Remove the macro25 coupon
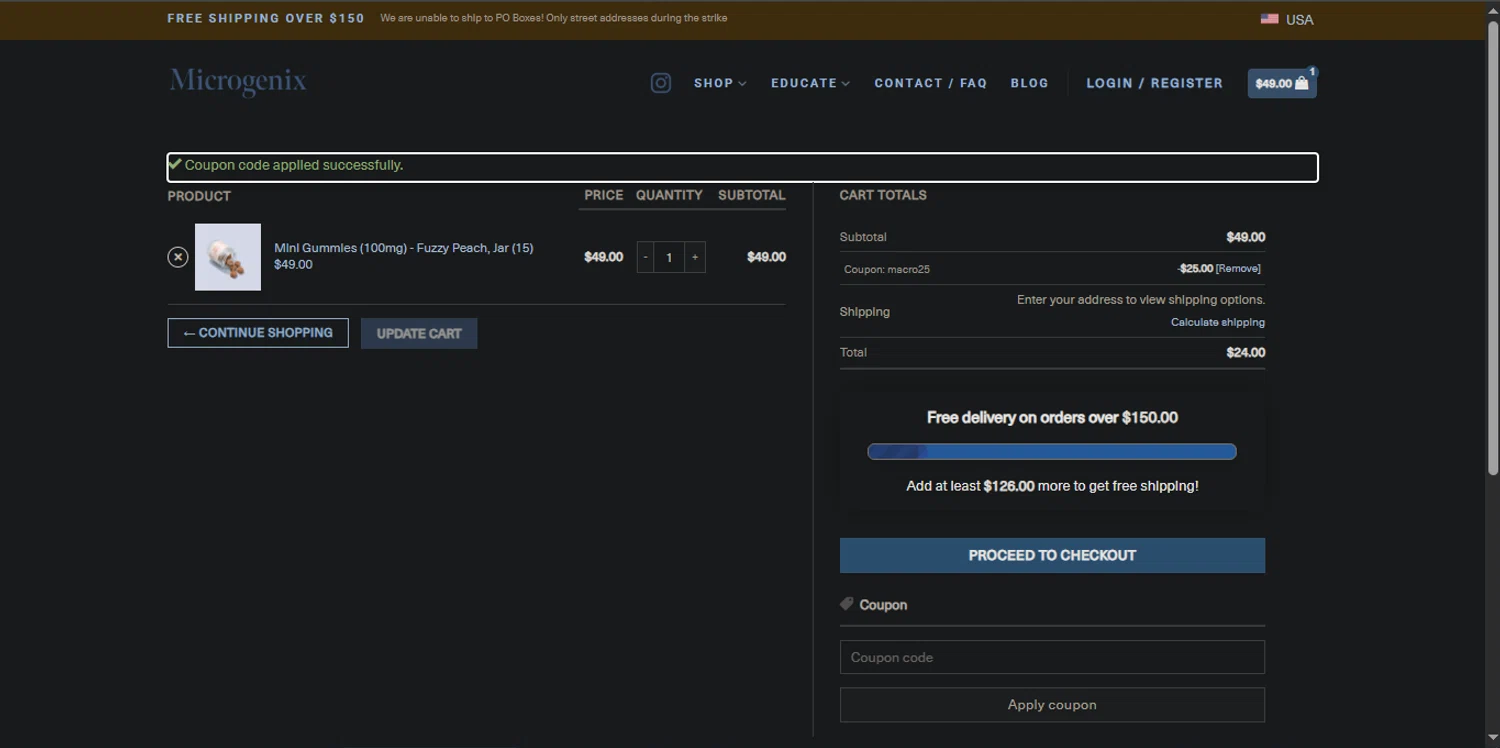Viewport: 1500px width, 748px height. pyautogui.click(x=1238, y=269)
